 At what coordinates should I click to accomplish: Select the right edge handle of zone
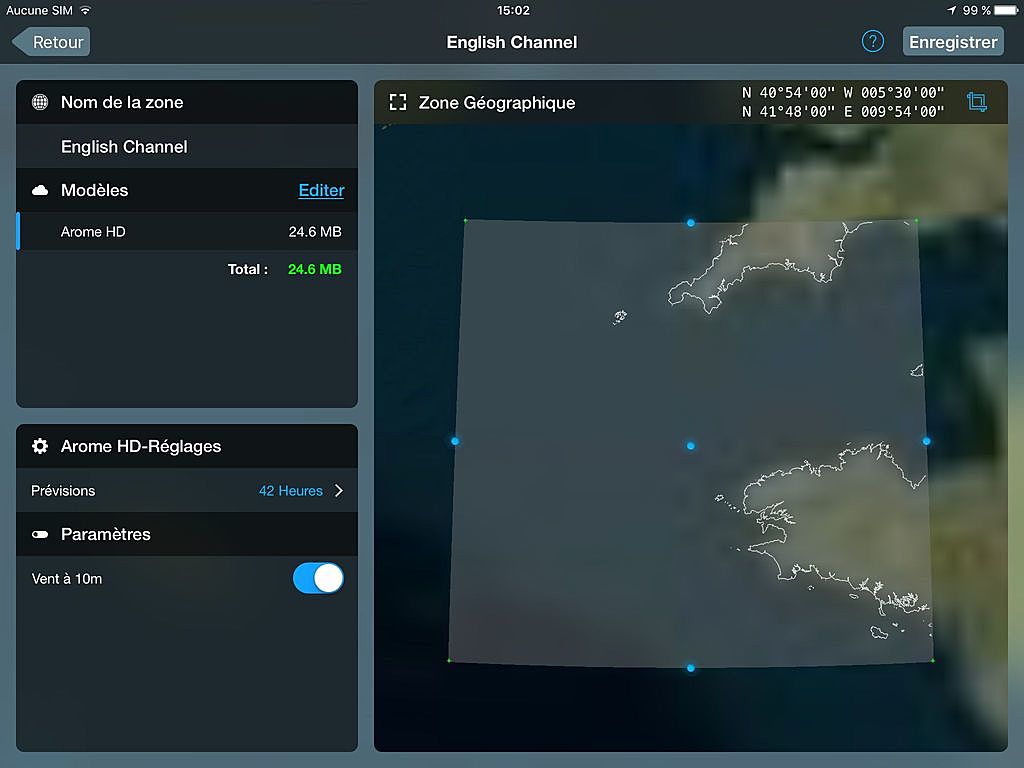(x=927, y=441)
